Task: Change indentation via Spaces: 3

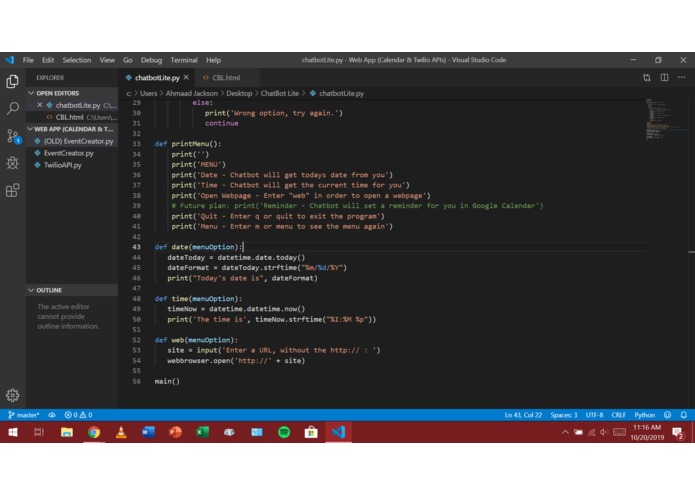Action: (x=564, y=415)
